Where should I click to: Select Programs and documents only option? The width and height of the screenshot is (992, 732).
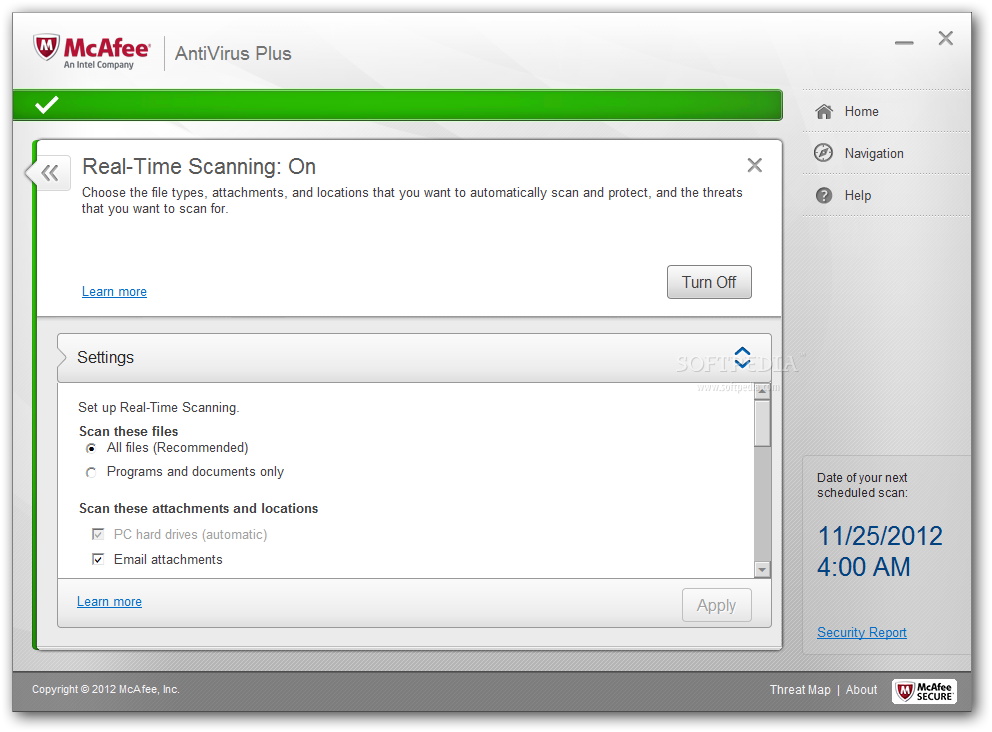(91, 472)
